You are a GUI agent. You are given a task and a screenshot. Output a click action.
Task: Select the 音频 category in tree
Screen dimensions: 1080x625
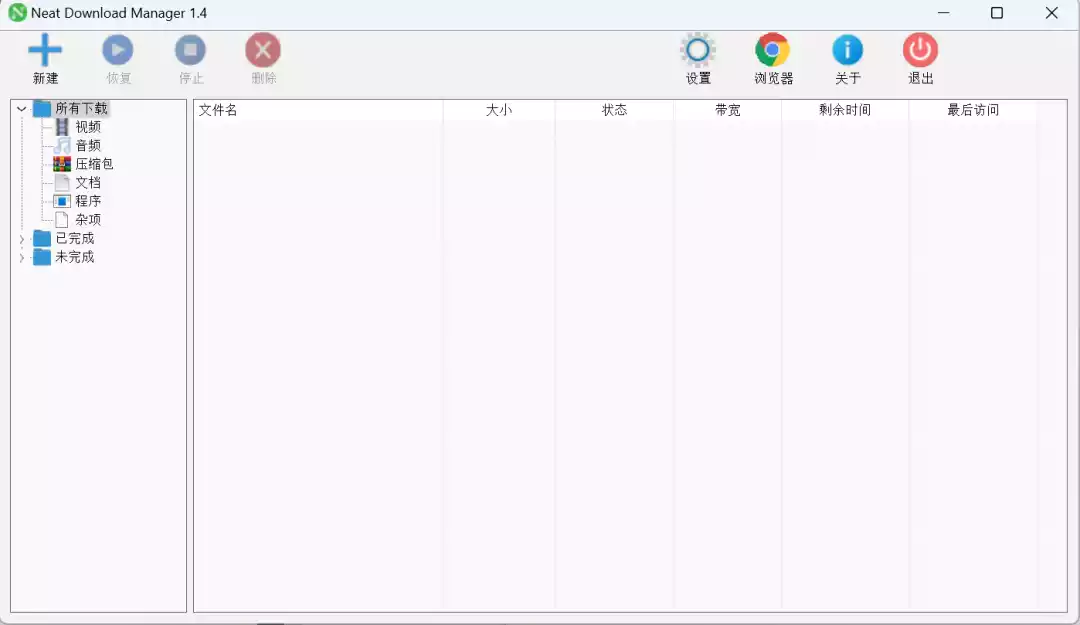(x=88, y=146)
